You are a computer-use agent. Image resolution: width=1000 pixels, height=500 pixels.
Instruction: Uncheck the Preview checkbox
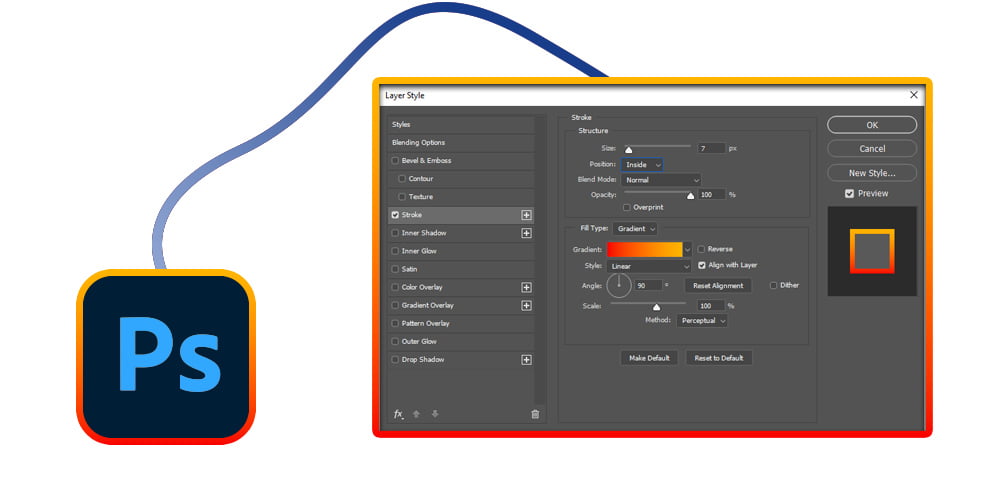point(849,193)
